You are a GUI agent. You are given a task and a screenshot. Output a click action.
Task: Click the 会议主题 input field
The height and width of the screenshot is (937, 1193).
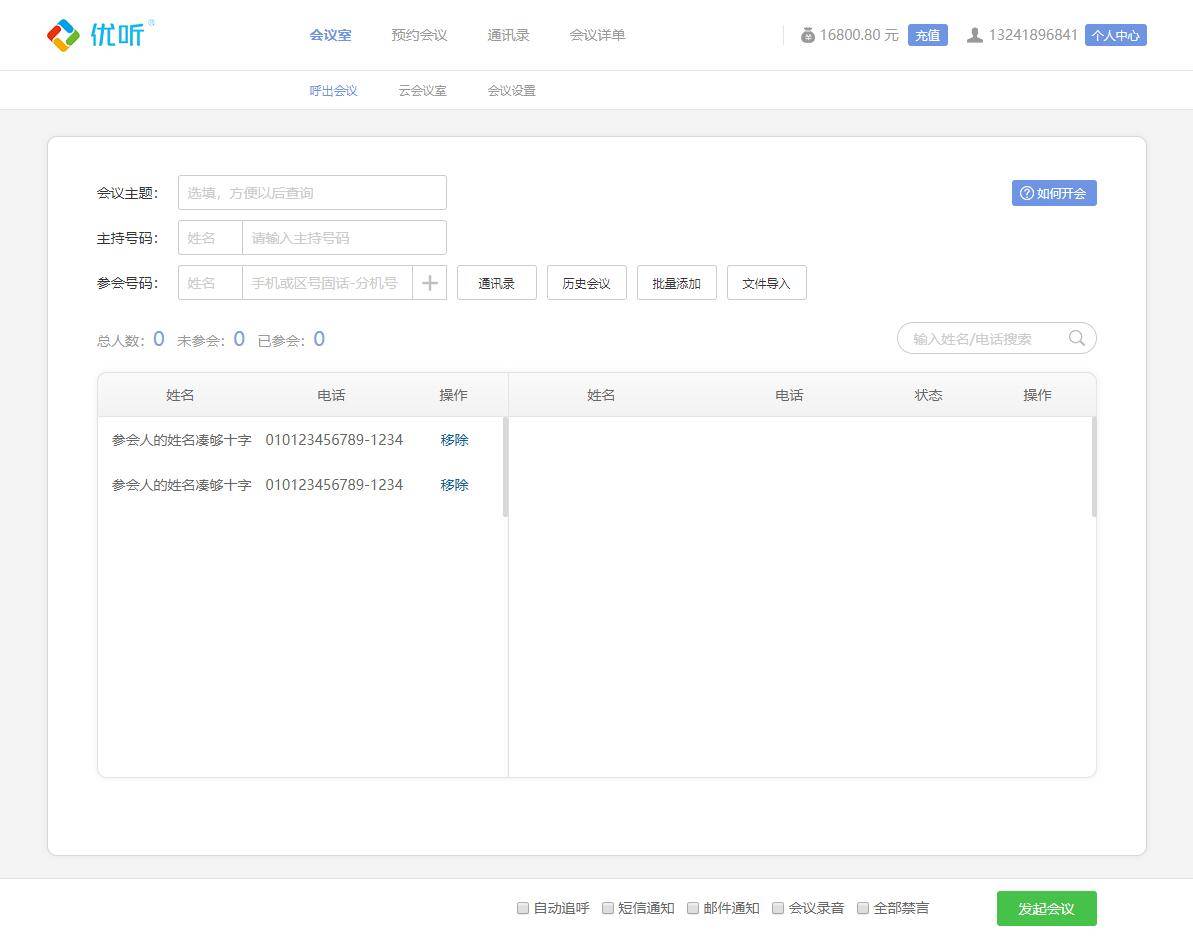tap(312, 193)
